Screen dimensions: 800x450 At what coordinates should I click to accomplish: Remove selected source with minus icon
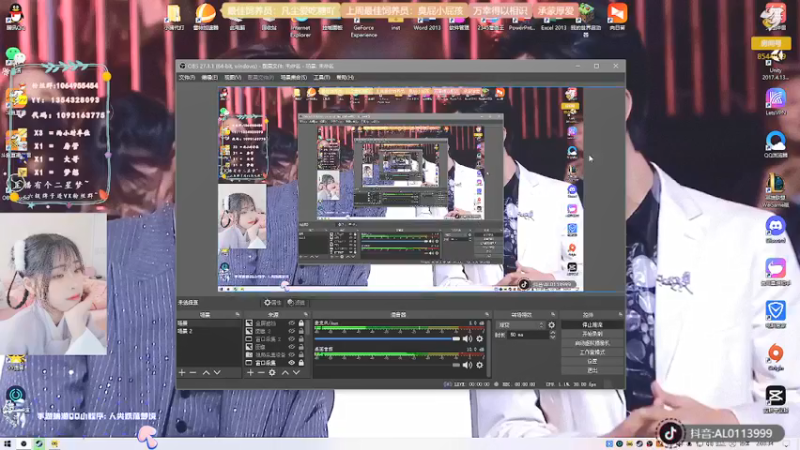click(x=261, y=373)
